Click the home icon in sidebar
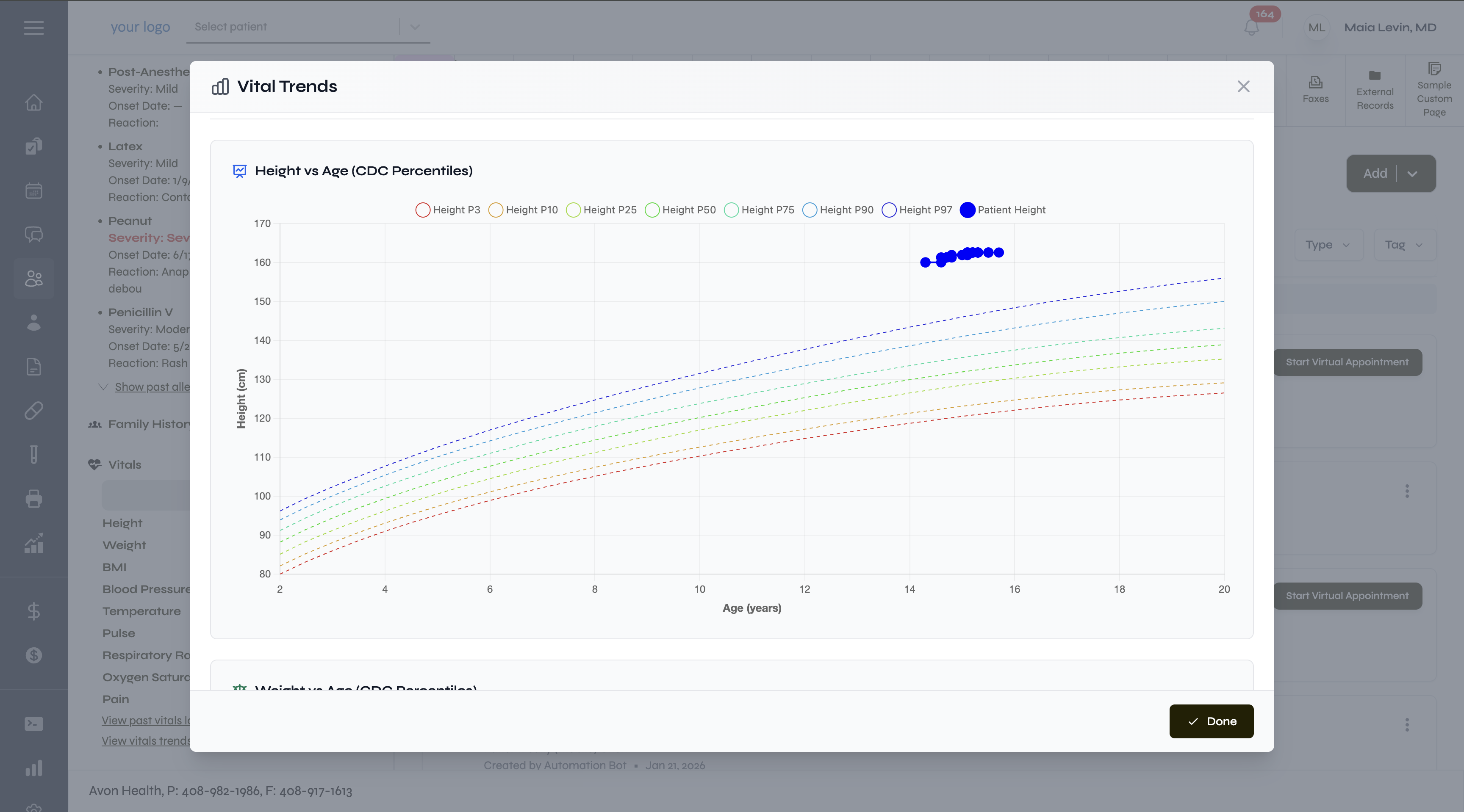The height and width of the screenshot is (812, 1464). coord(33,103)
